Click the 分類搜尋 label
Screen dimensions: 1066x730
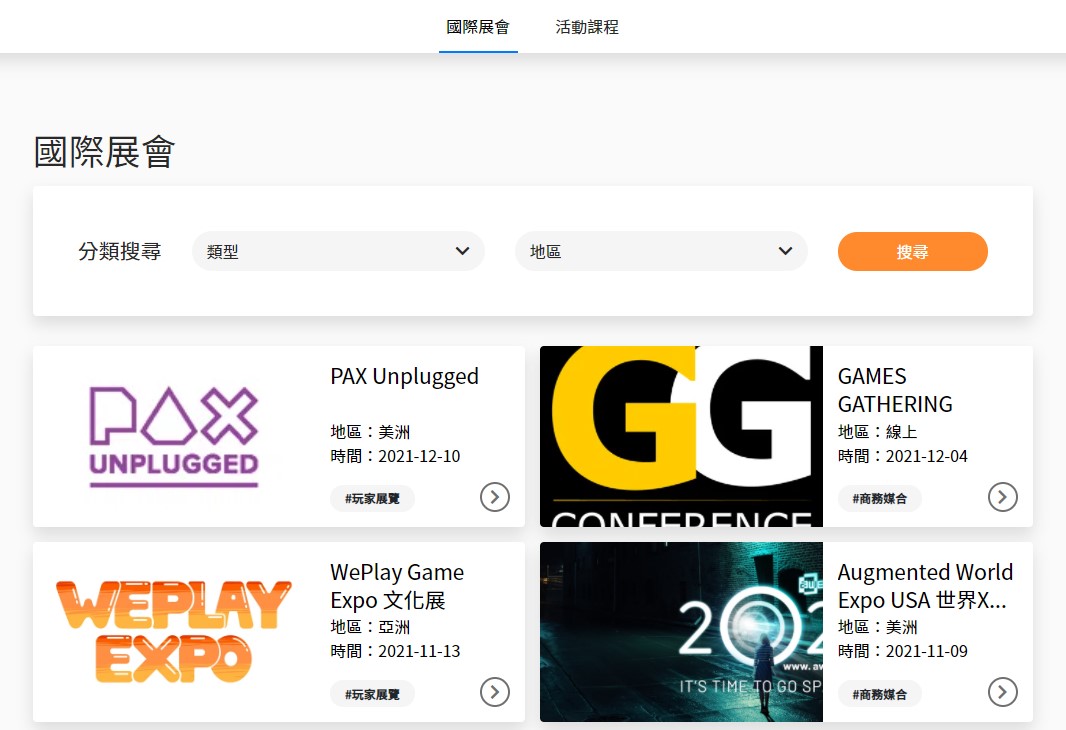pos(120,251)
